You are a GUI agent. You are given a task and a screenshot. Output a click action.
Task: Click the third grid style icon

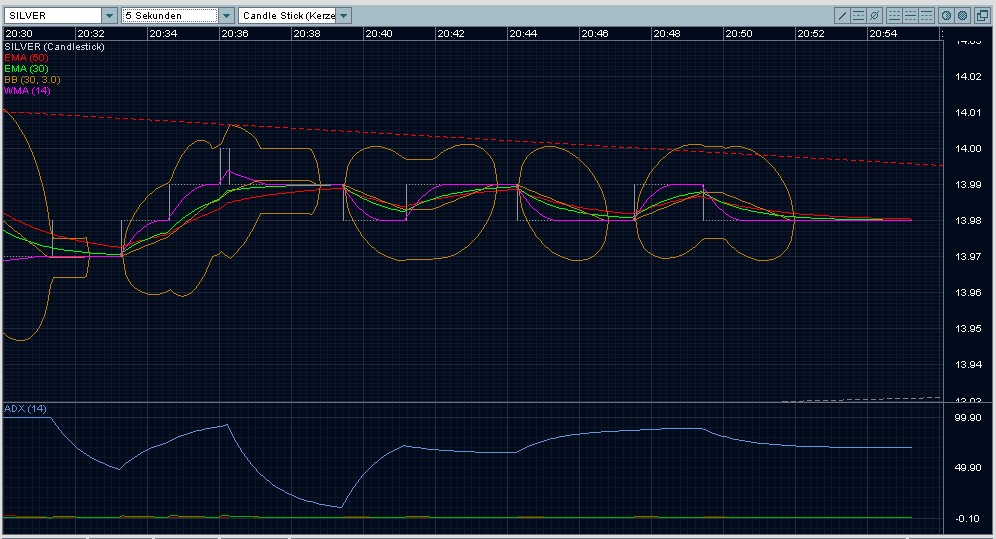coord(926,16)
